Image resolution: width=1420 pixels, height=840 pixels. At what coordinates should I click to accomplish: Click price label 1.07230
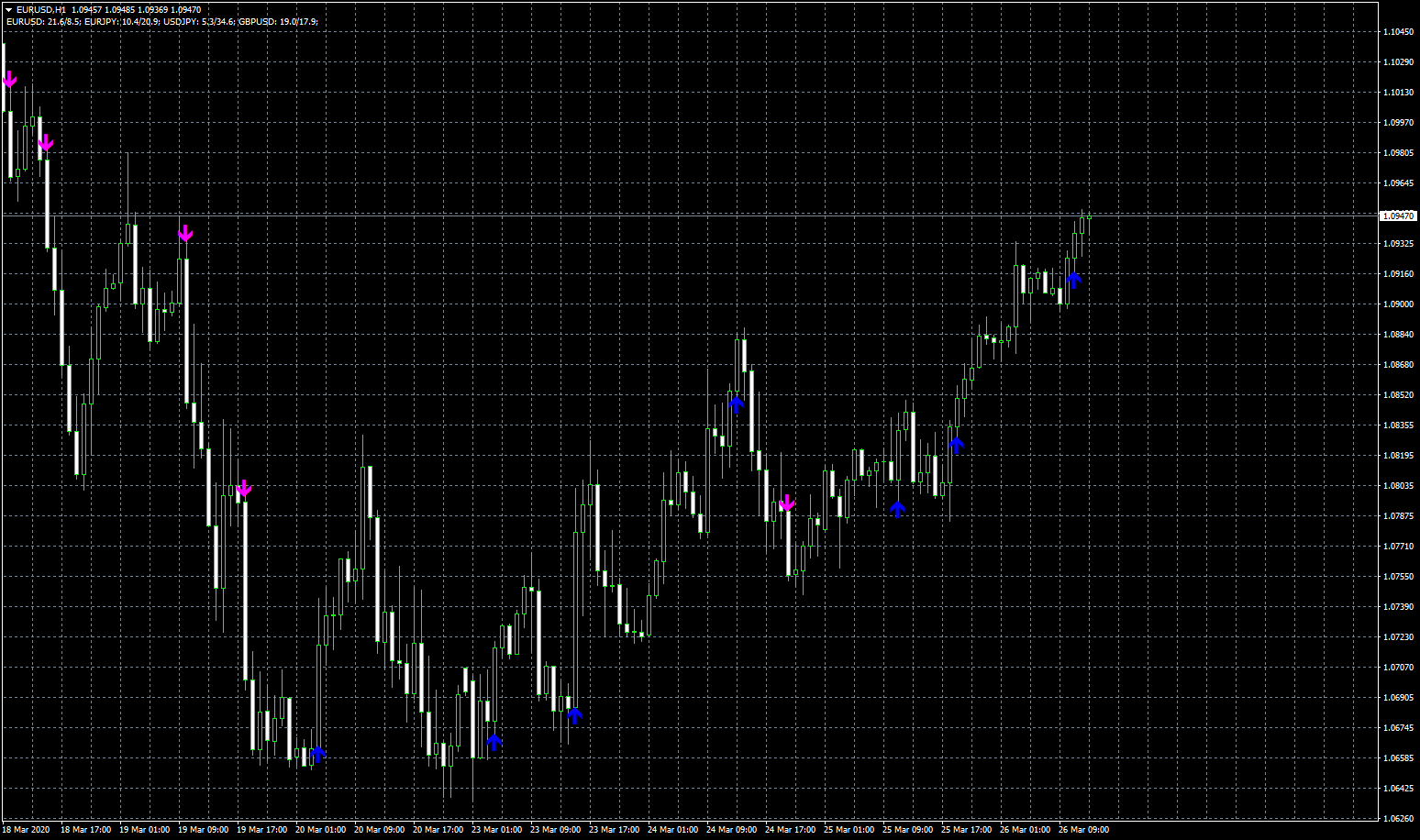click(1398, 637)
